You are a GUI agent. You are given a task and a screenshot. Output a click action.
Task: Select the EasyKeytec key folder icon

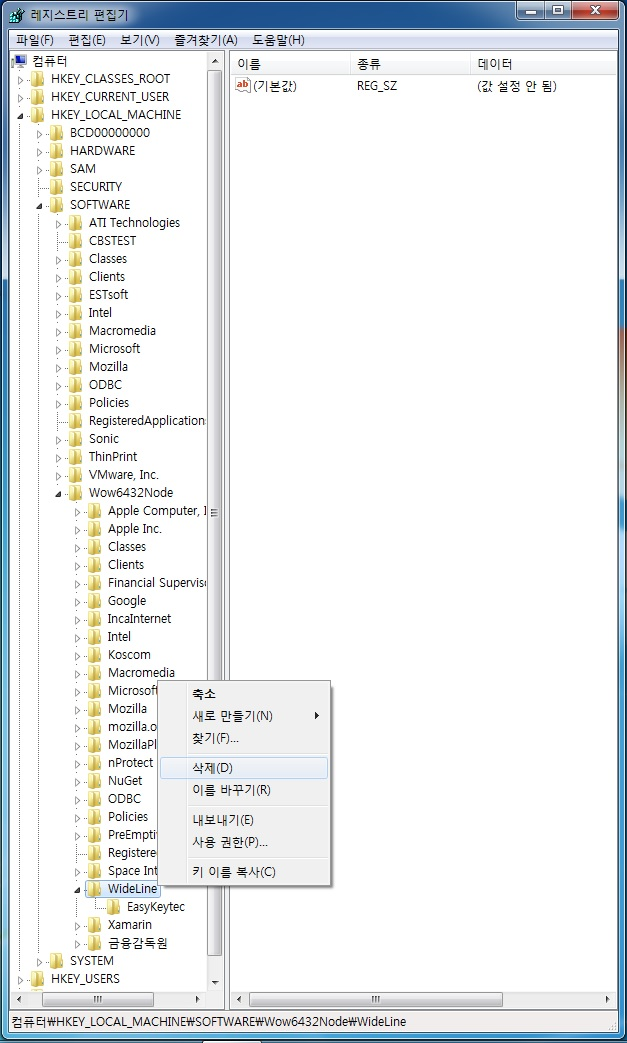point(114,907)
